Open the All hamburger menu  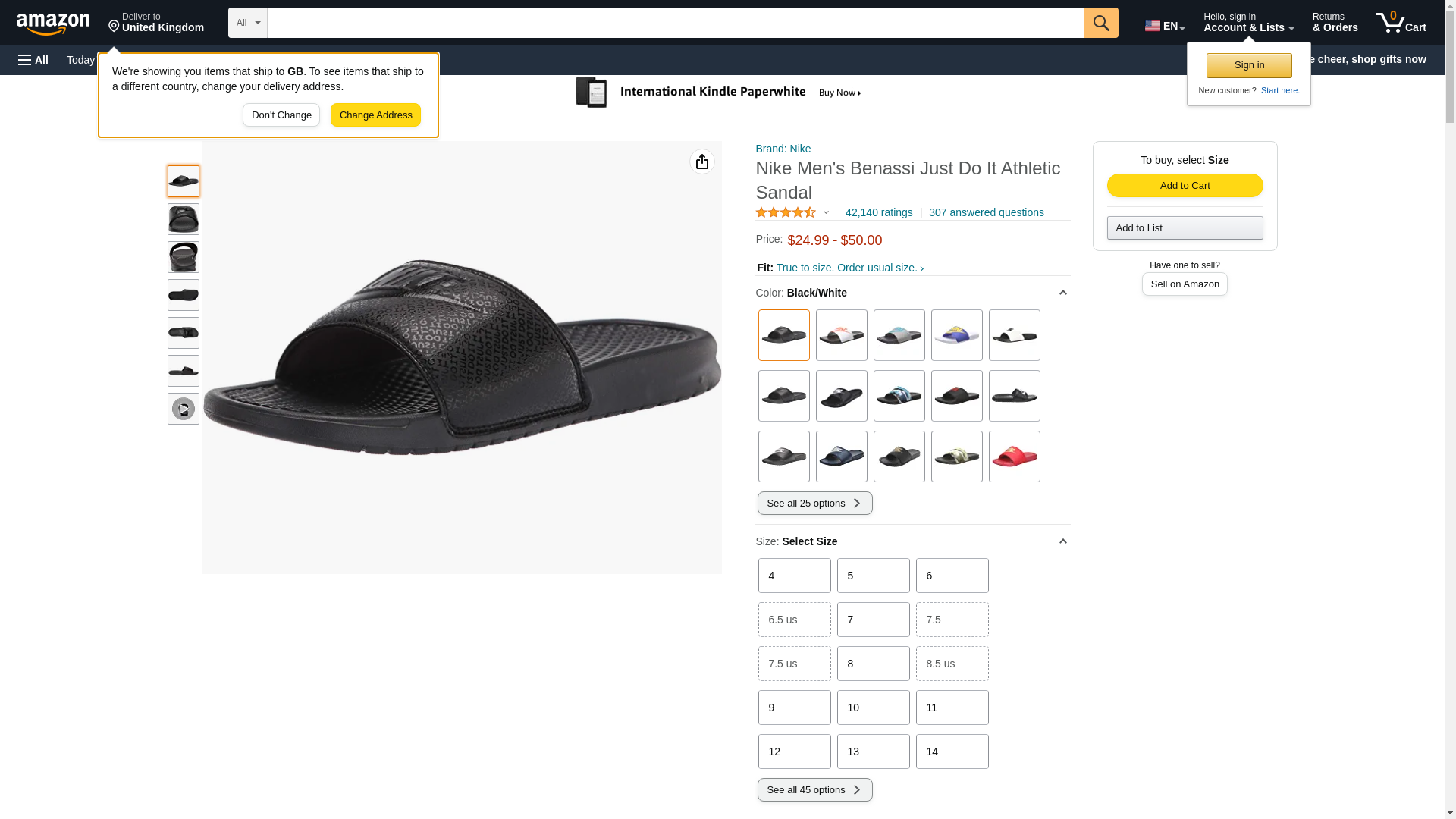(33, 60)
